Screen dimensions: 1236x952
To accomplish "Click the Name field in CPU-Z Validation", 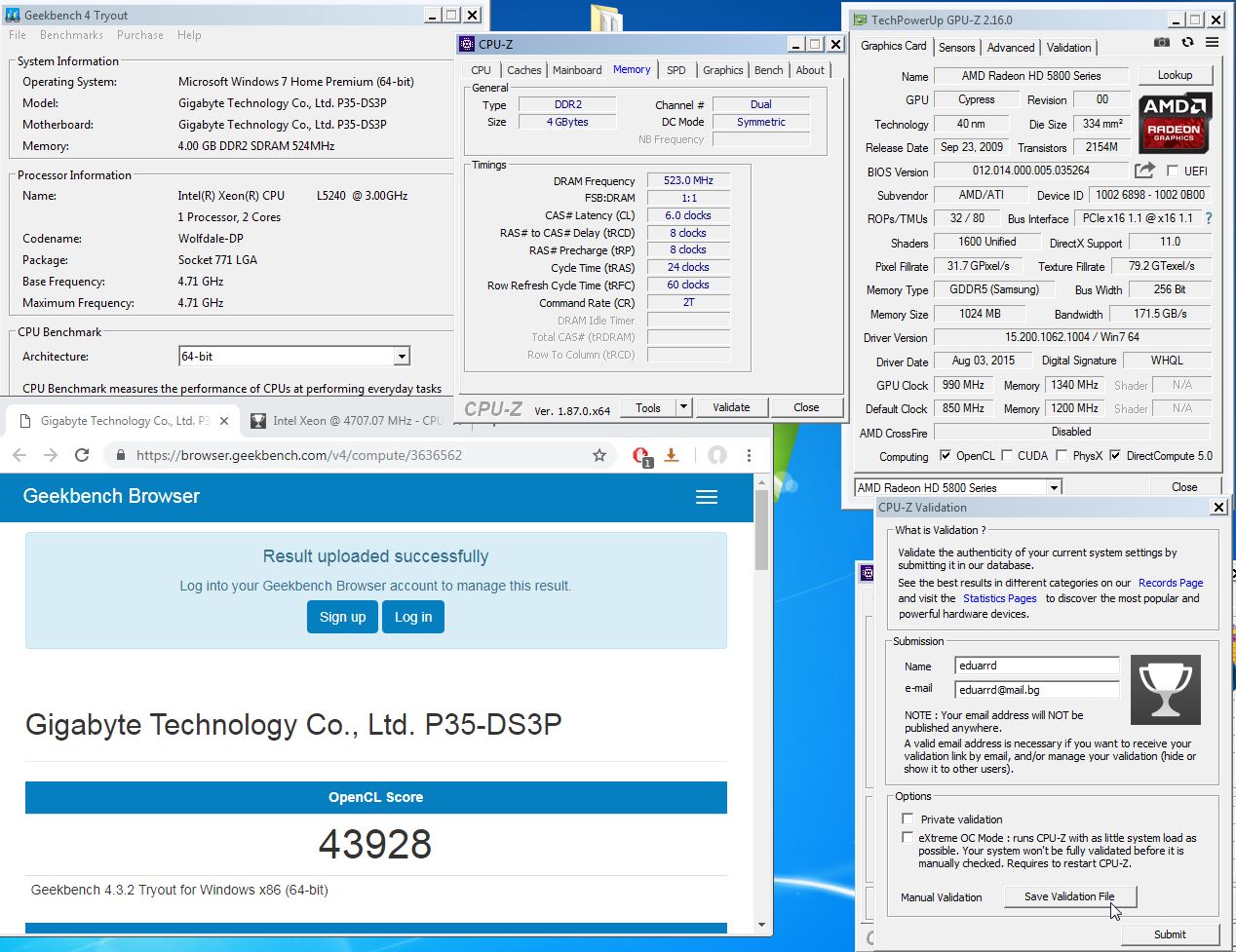I will point(1036,666).
